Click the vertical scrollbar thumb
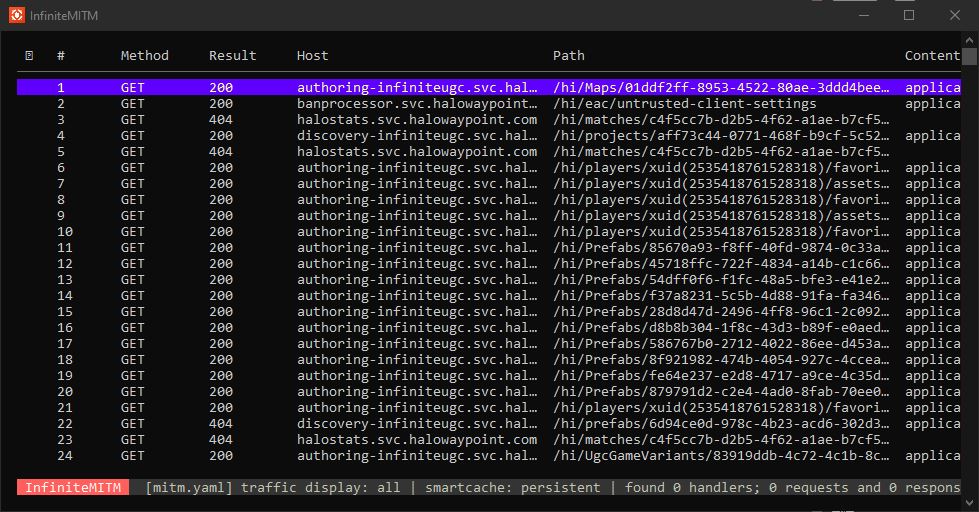Viewport: 979px width, 512px height. tap(969, 56)
